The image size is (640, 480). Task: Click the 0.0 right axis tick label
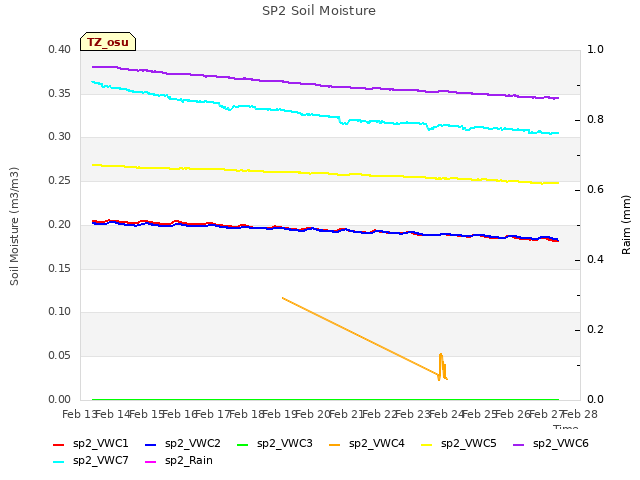tap(595, 400)
